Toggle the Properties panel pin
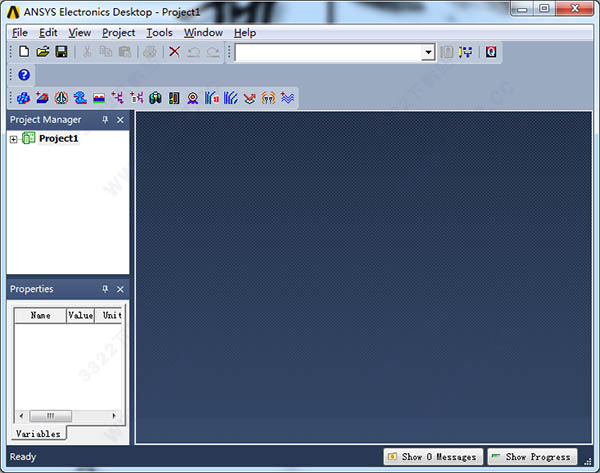The height and width of the screenshot is (473, 600). pyautogui.click(x=105, y=289)
